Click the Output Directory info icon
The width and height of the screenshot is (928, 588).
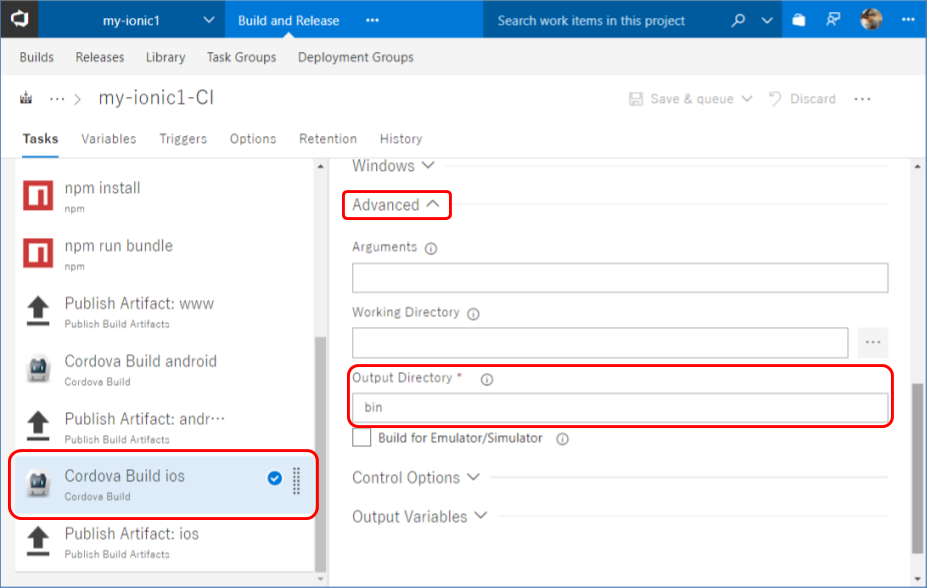tap(486, 379)
